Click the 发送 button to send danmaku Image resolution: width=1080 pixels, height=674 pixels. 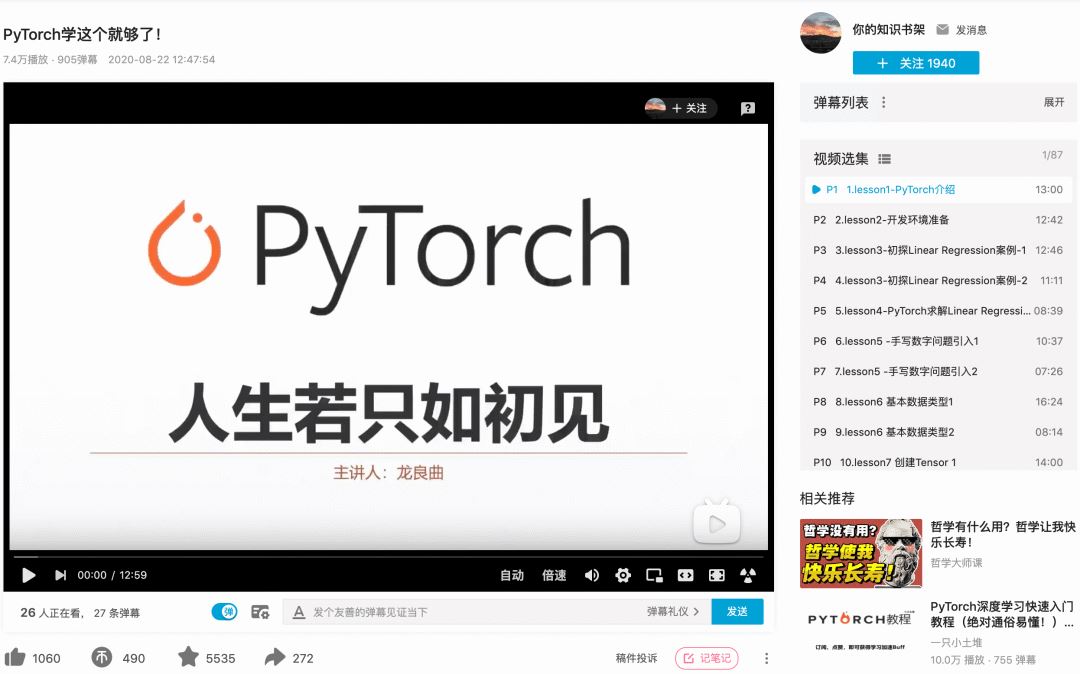[738, 611]
